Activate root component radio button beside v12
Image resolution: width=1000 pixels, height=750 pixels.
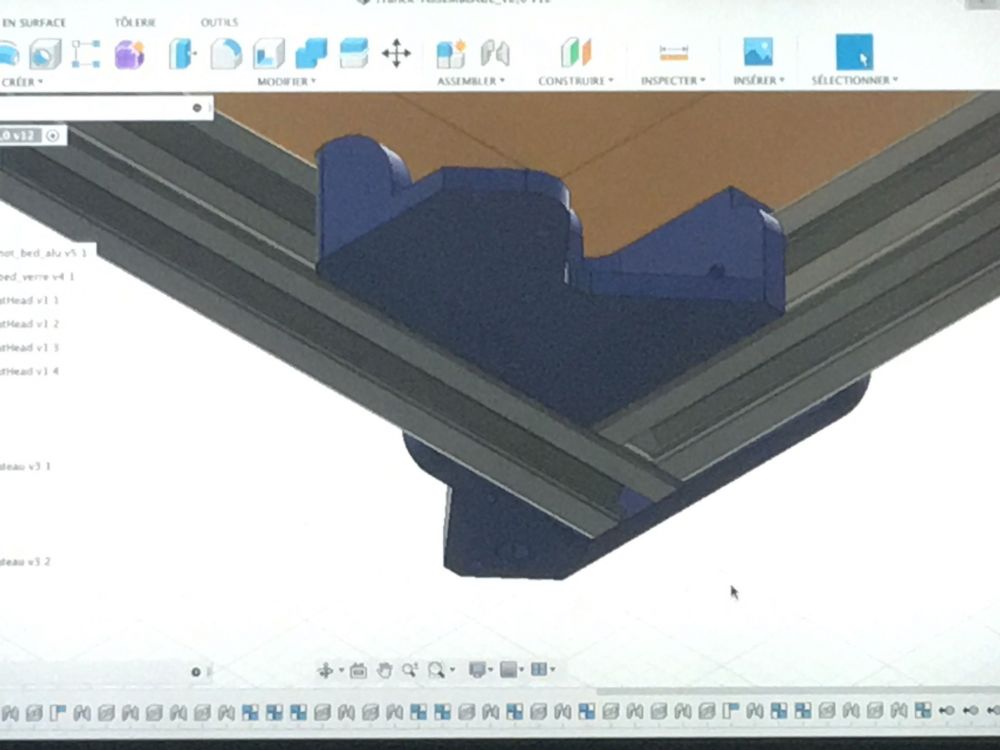(x=53, y=136)
